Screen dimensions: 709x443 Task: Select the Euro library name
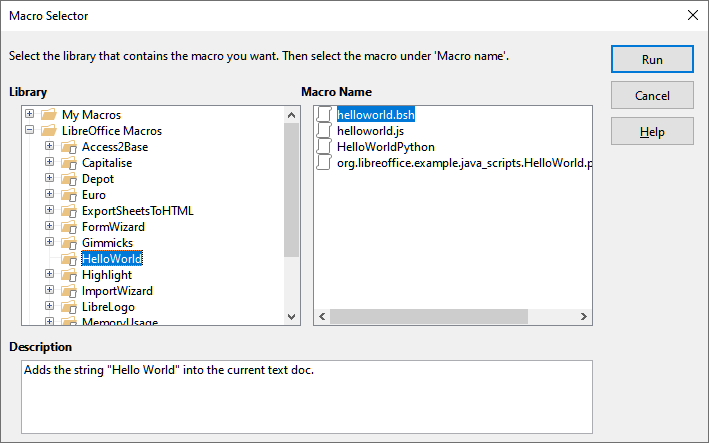pyautogui.click(x=94, y=195)
